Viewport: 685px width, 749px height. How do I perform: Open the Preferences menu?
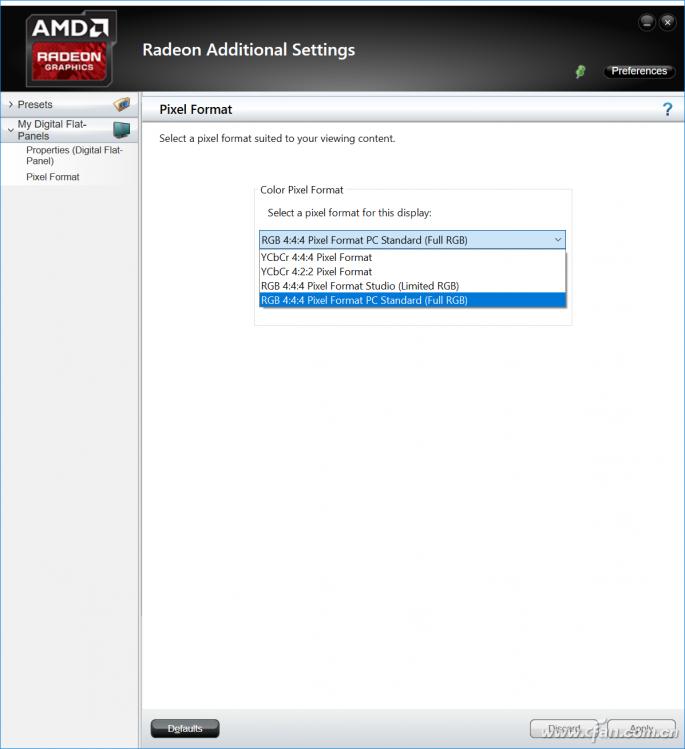(x=639, y=71)
